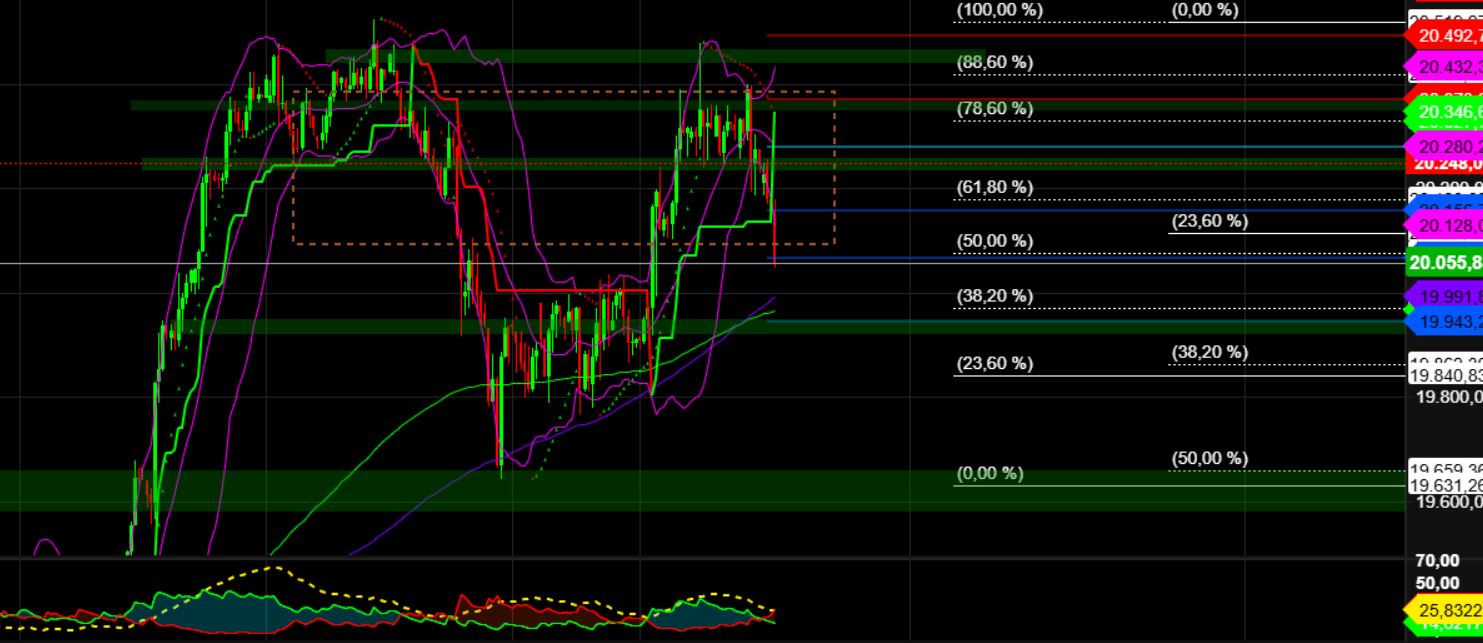Click the magenta 20.280 price marker
Image resolution: width=1483 pixels, height=643 pixels.
[x=1448, y=148]
